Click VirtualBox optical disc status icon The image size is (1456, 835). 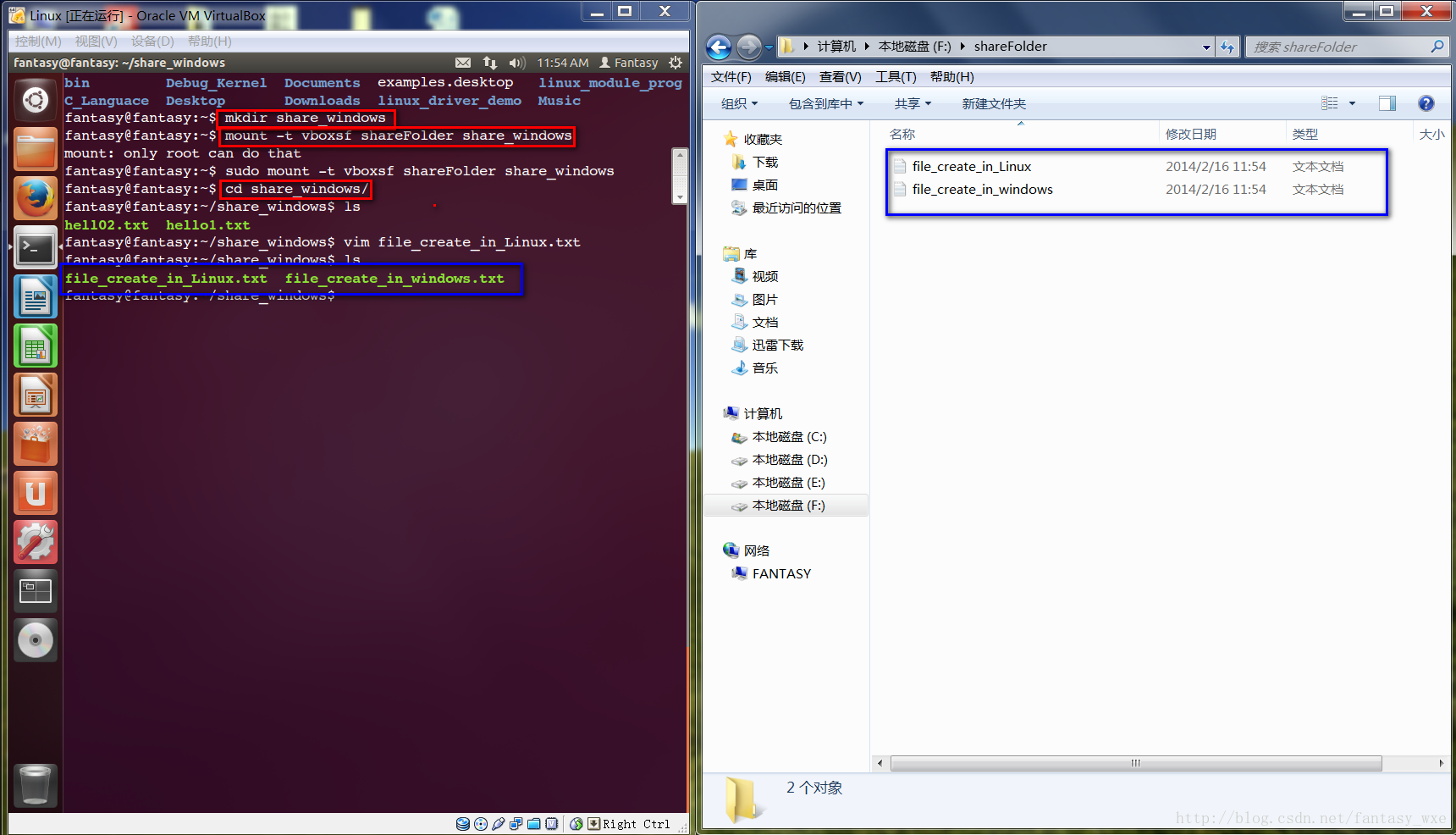tap(481, 824)
